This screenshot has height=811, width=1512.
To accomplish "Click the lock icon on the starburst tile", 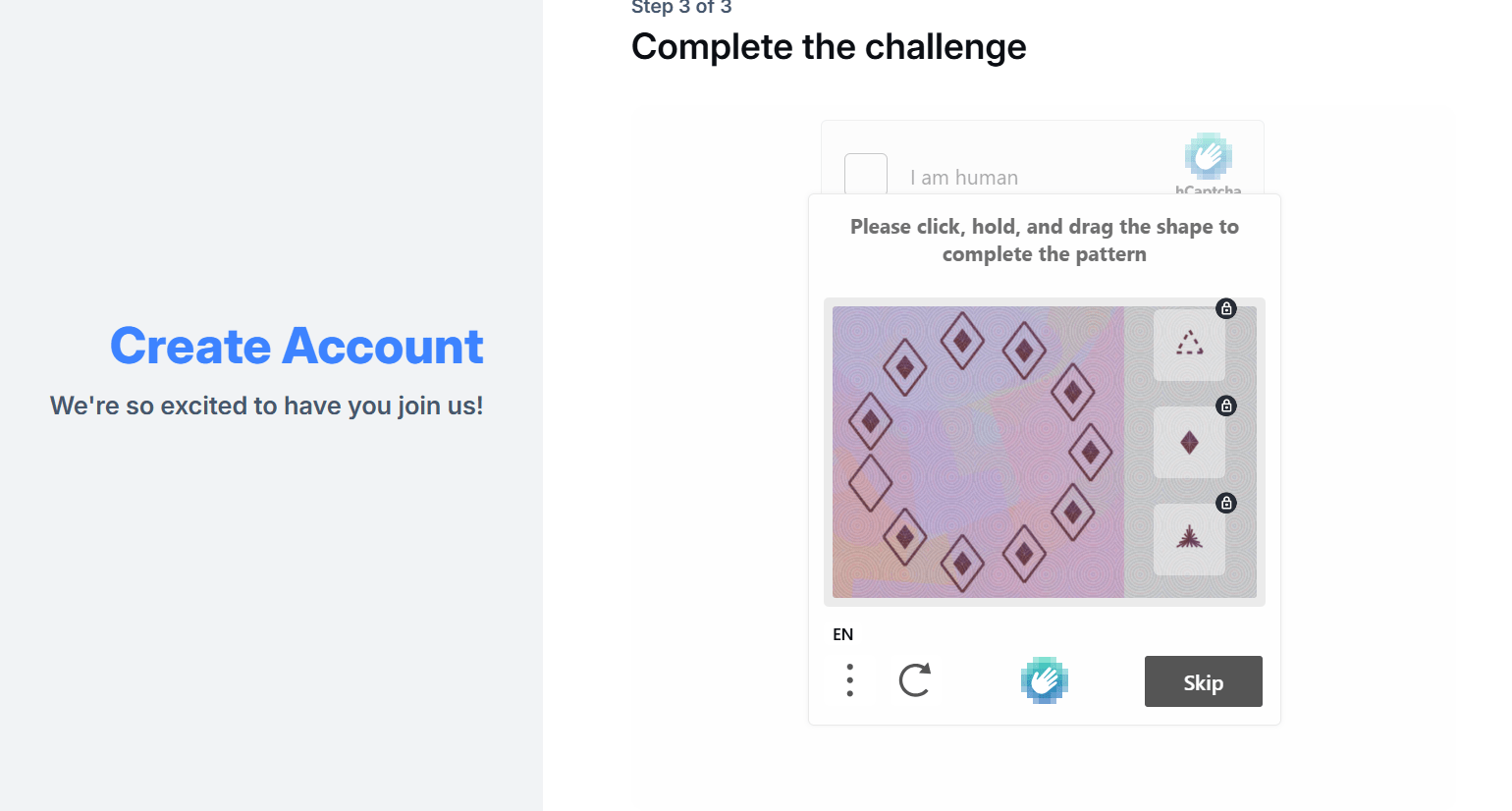I will pyautogui.click(x=1225, y=503).
